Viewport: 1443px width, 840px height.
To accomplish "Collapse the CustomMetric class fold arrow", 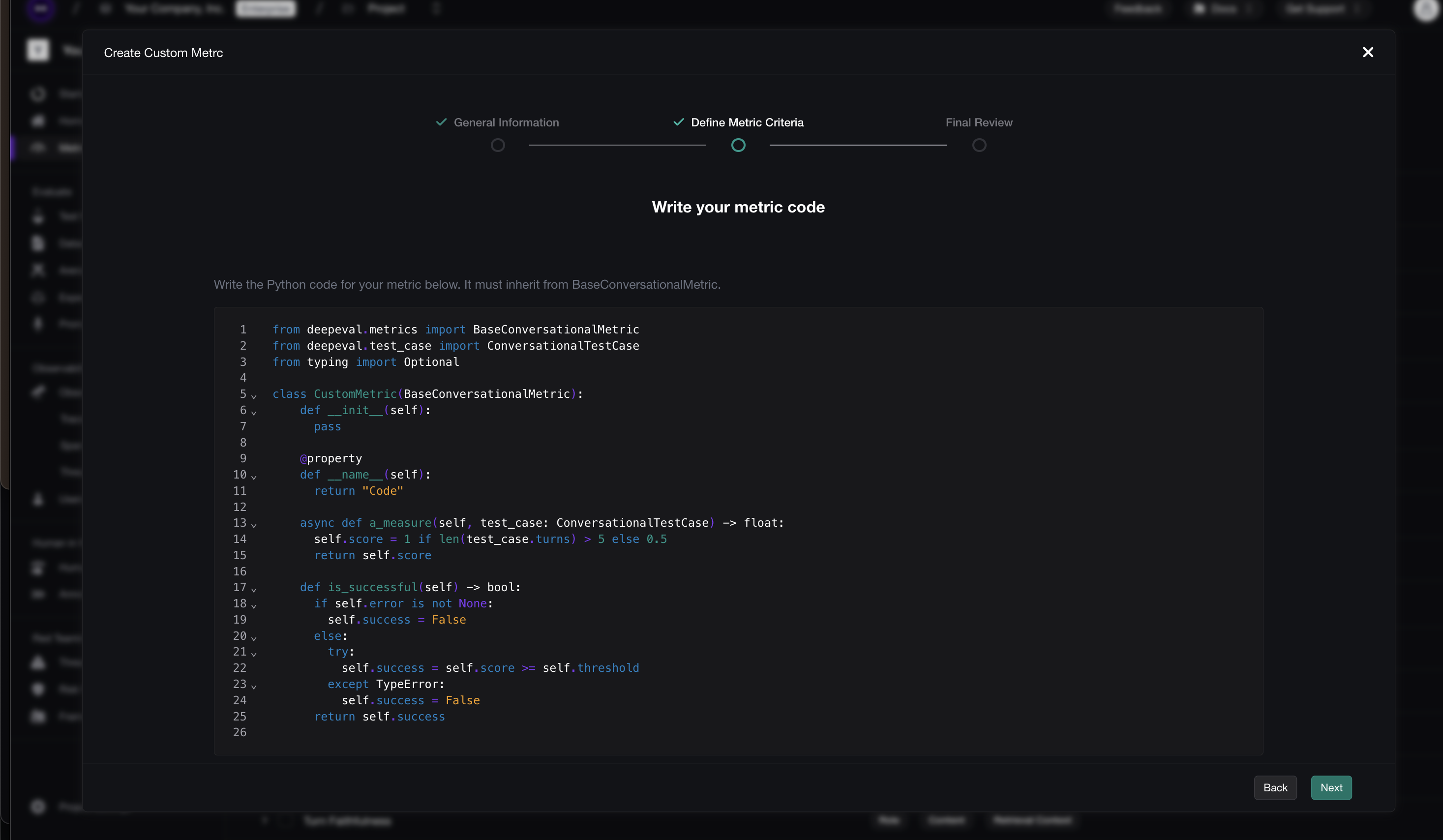I will click(x=254, y=396).
